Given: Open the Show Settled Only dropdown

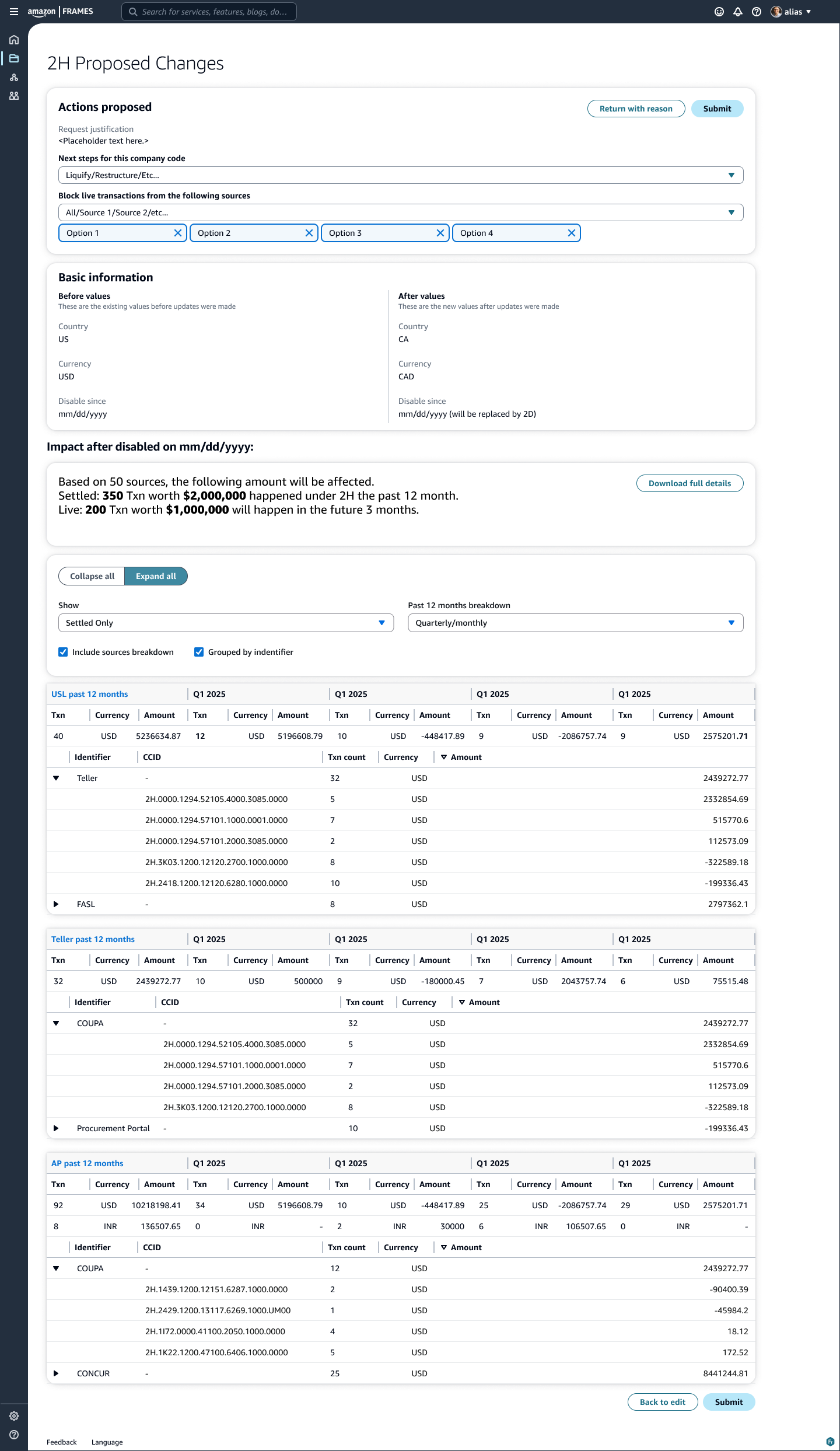Looking at the screenshot, I should pos(226,623).
